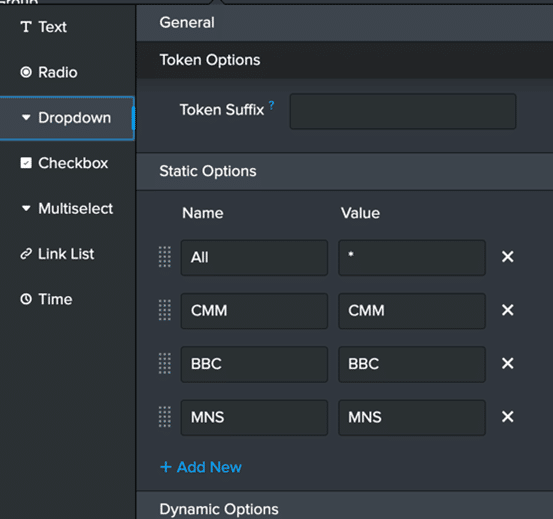The width and height of the screenshot is (553, 519).
Task: Select the Dropdown input type
Action: (67, 118)
